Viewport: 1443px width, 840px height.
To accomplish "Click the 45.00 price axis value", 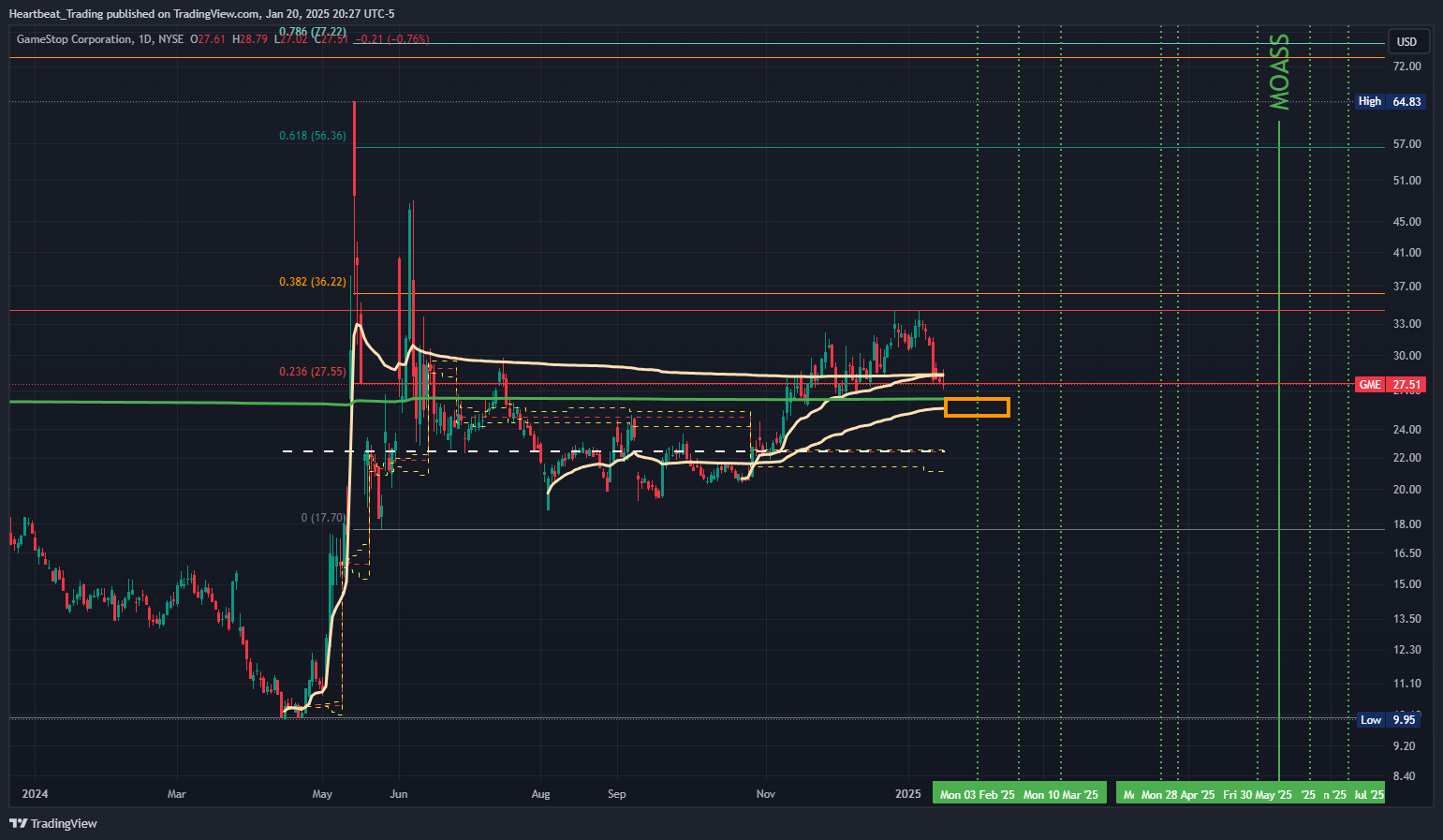I will click(1406, 222).
